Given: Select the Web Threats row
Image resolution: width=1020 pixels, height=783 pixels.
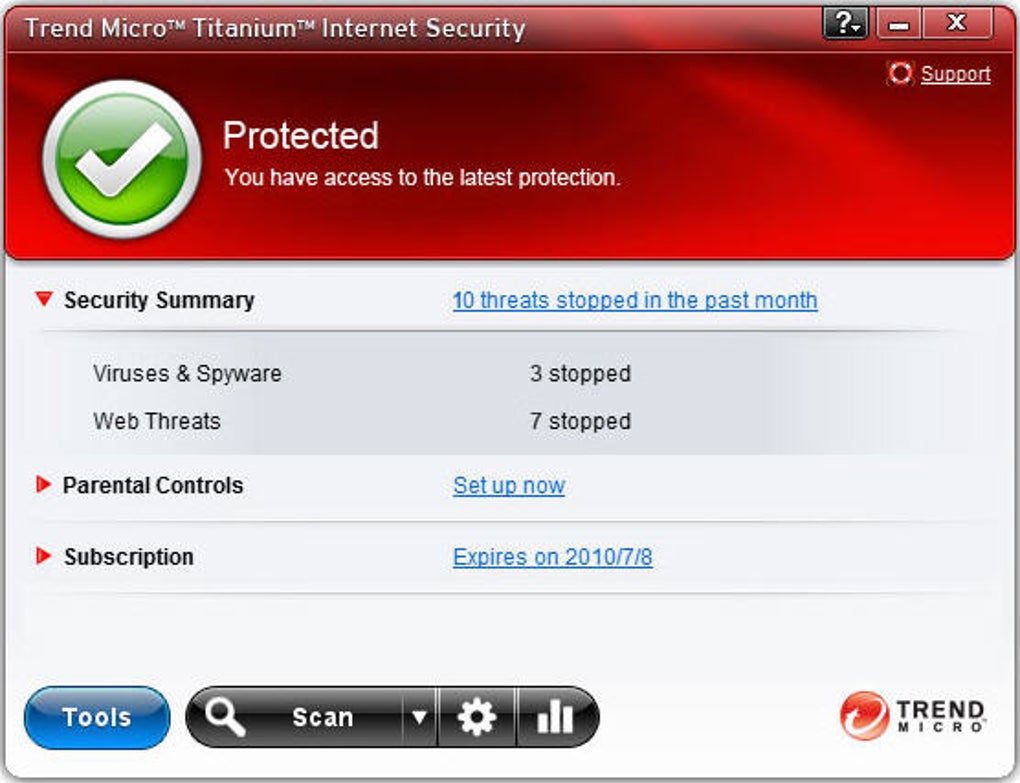Looking at the screenshot, I should pos(157,421).
